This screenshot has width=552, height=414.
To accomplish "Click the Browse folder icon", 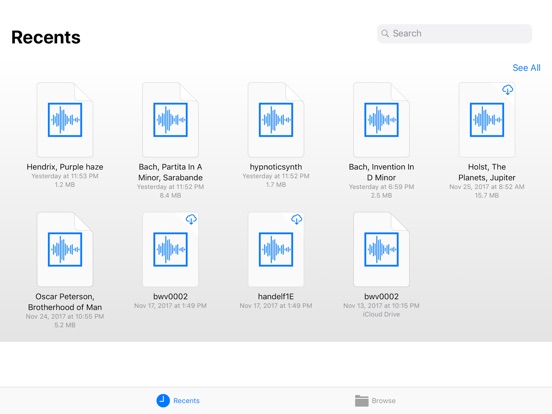I will (362, 401).
